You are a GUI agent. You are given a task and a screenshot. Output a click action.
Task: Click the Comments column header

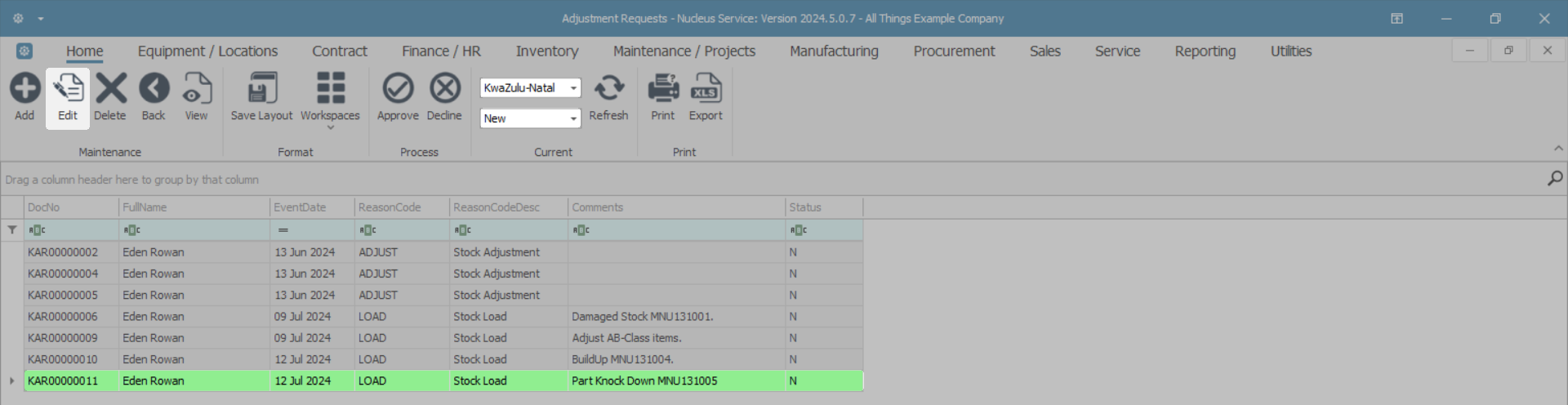pos(675,207)
